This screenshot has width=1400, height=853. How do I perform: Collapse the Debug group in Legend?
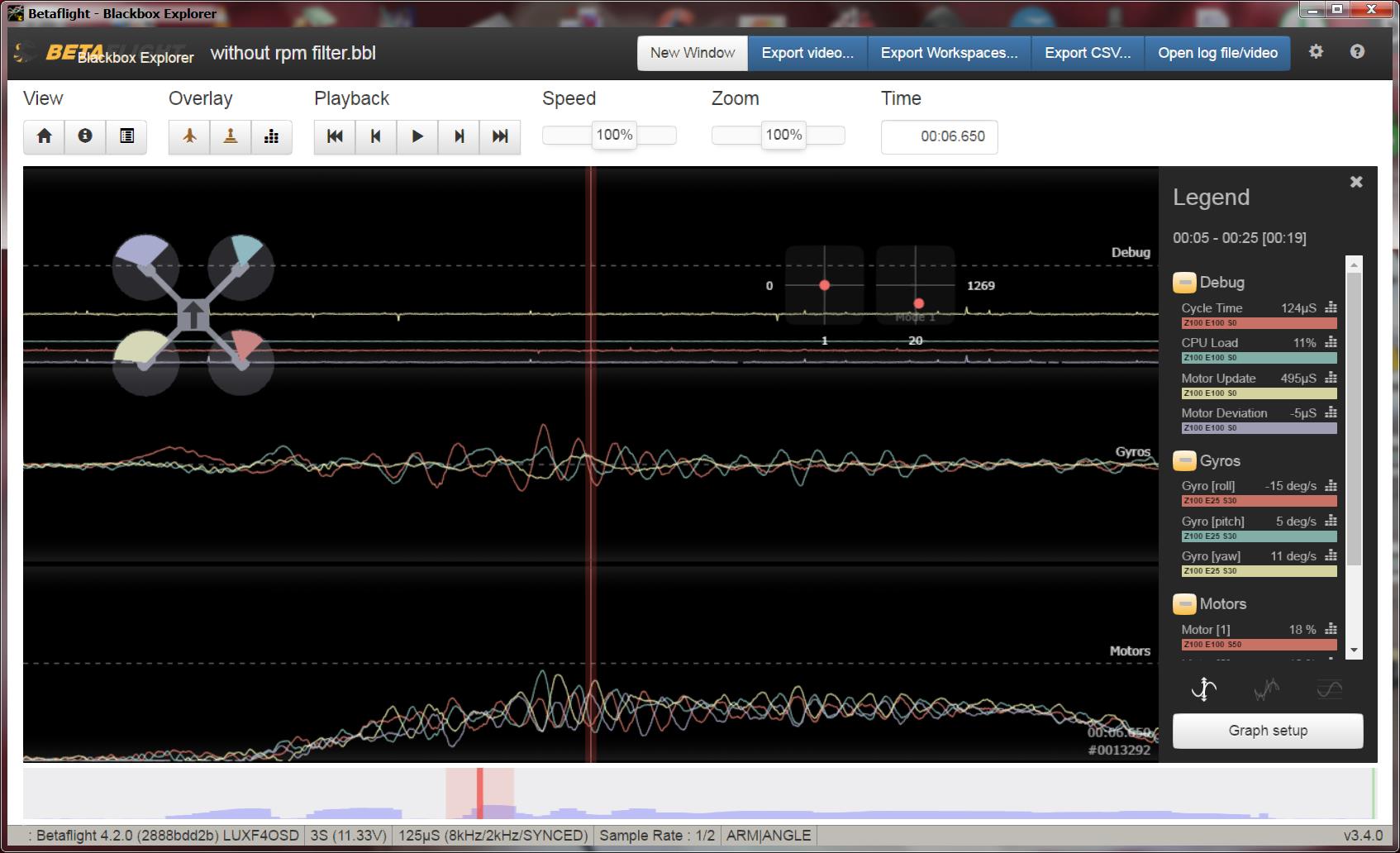(1183, 282)
